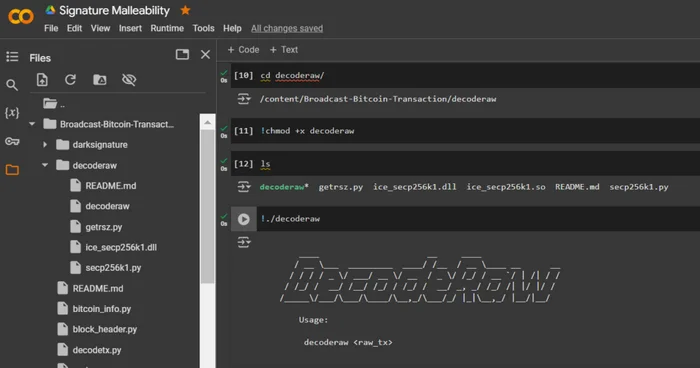Viewport: 700px width, 368px height.
Task: Click the [12] execution count
Action: 243,164
